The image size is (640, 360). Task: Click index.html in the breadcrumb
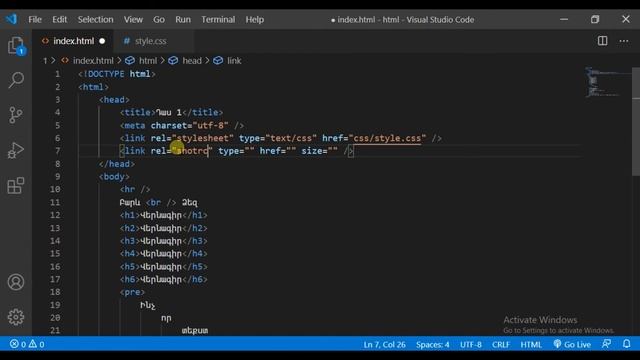click(x=93, y=60)
